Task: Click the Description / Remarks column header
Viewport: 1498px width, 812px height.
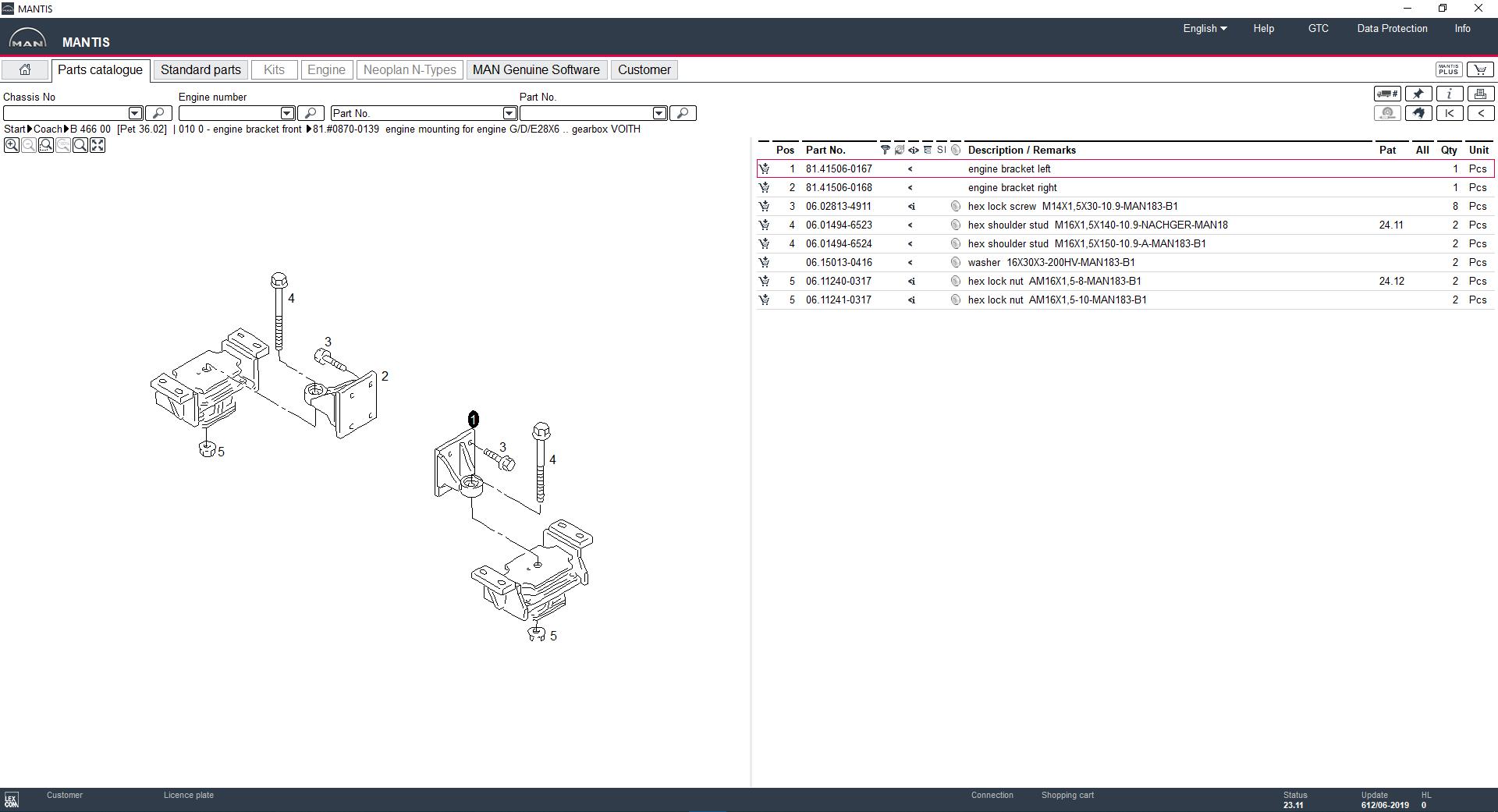Action: tap(1021, 150)
